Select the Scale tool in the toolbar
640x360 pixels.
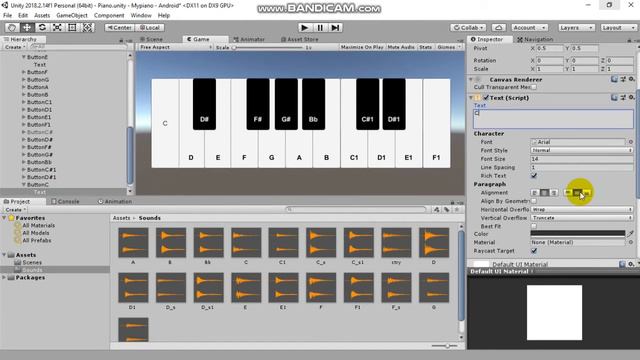click(x=57, y=27)
